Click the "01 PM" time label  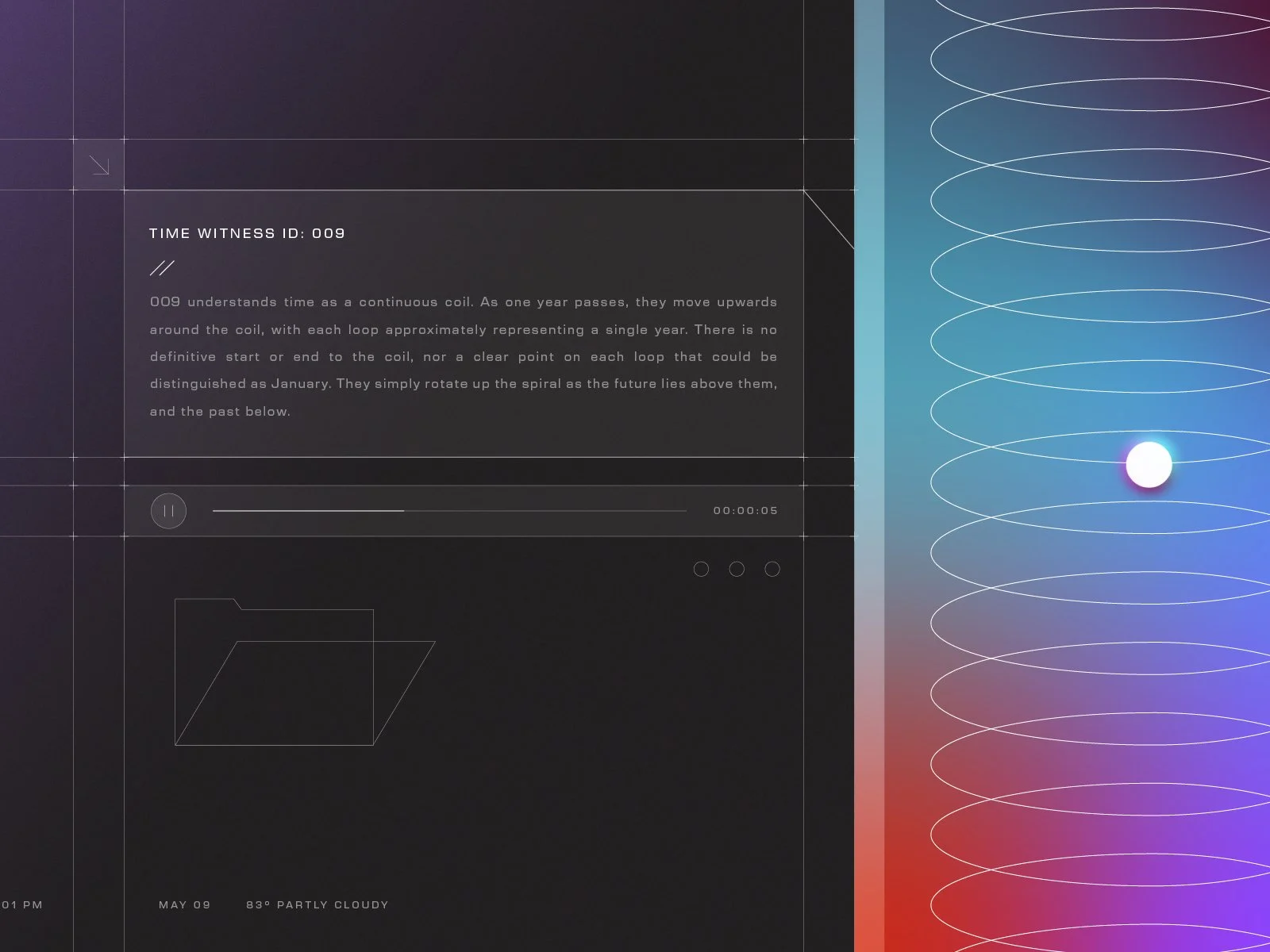tap(21, 904)
